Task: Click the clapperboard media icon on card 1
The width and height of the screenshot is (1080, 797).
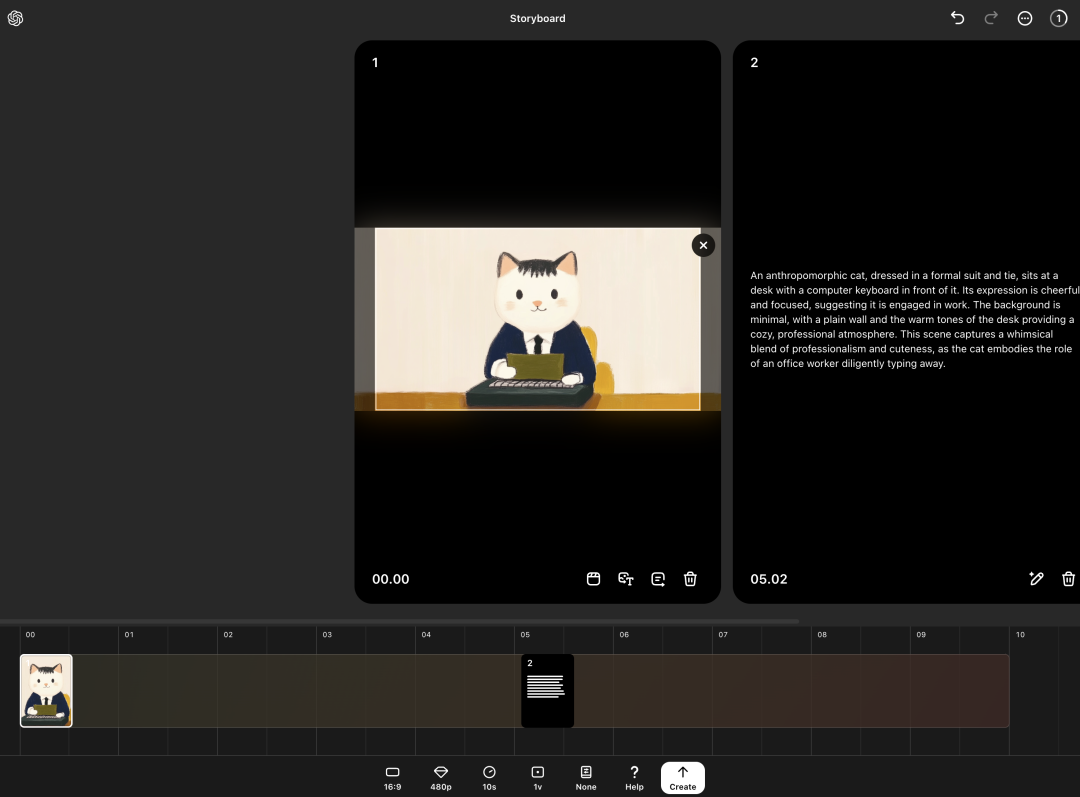Action: 593,579
